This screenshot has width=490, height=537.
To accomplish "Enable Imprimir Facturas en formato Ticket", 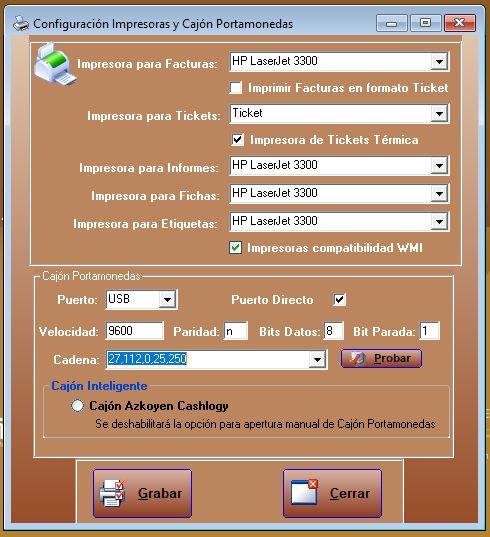I will (236, 88).
